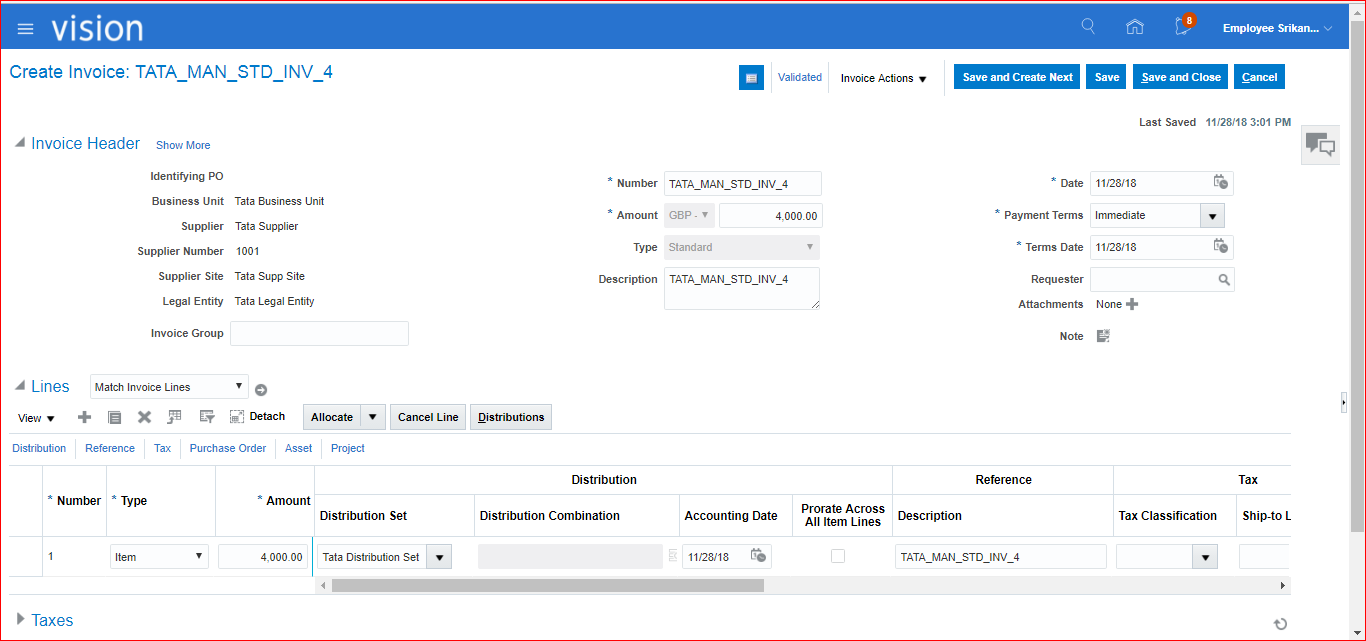Click the Show More link
1366x641 pixels.
click(x=183, y=145)
